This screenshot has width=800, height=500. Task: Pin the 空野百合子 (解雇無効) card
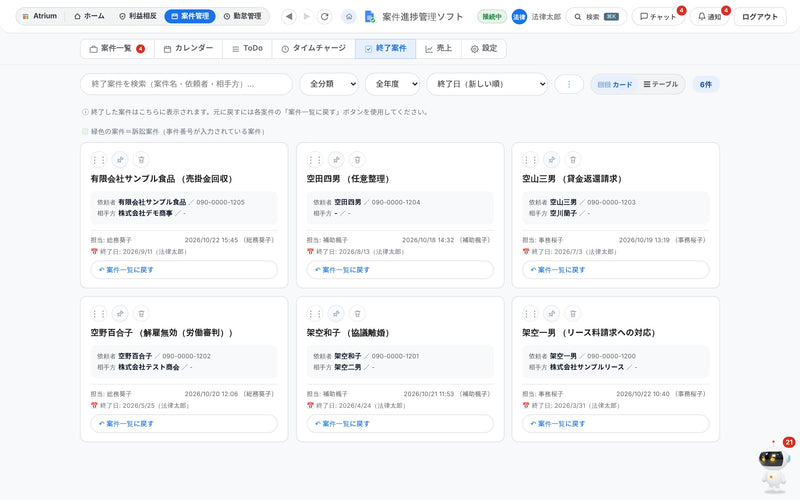point(120,314)
